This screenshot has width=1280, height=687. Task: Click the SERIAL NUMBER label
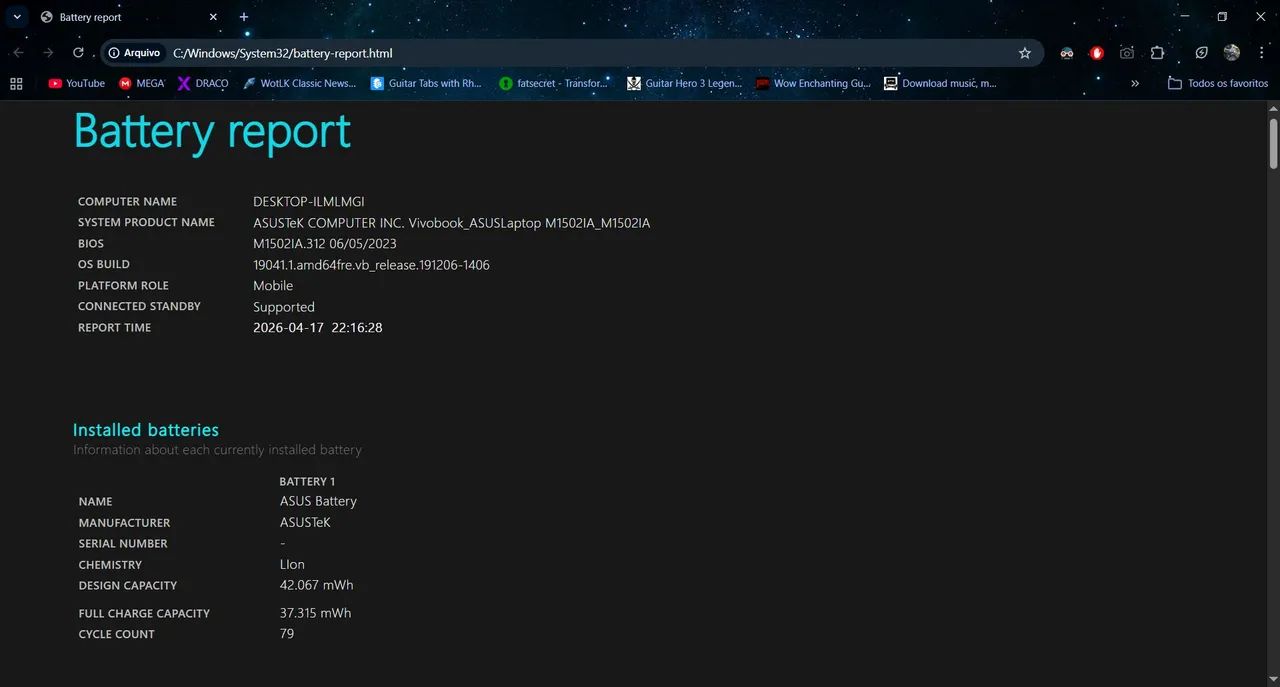point(123,544)
